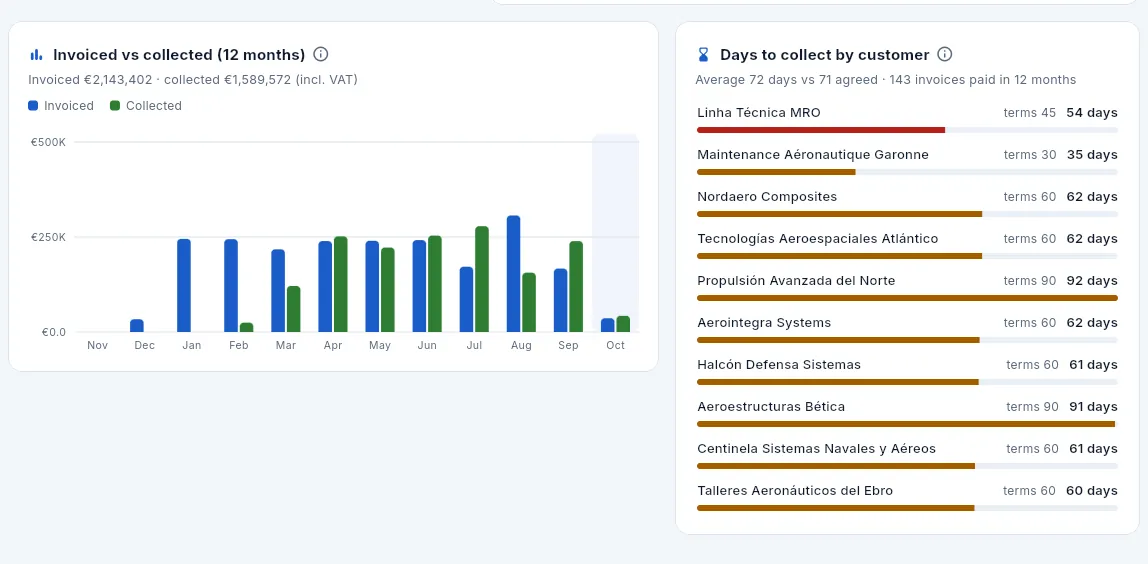Click the invoiced and collected totals subtitle

(x=193, y=79)
